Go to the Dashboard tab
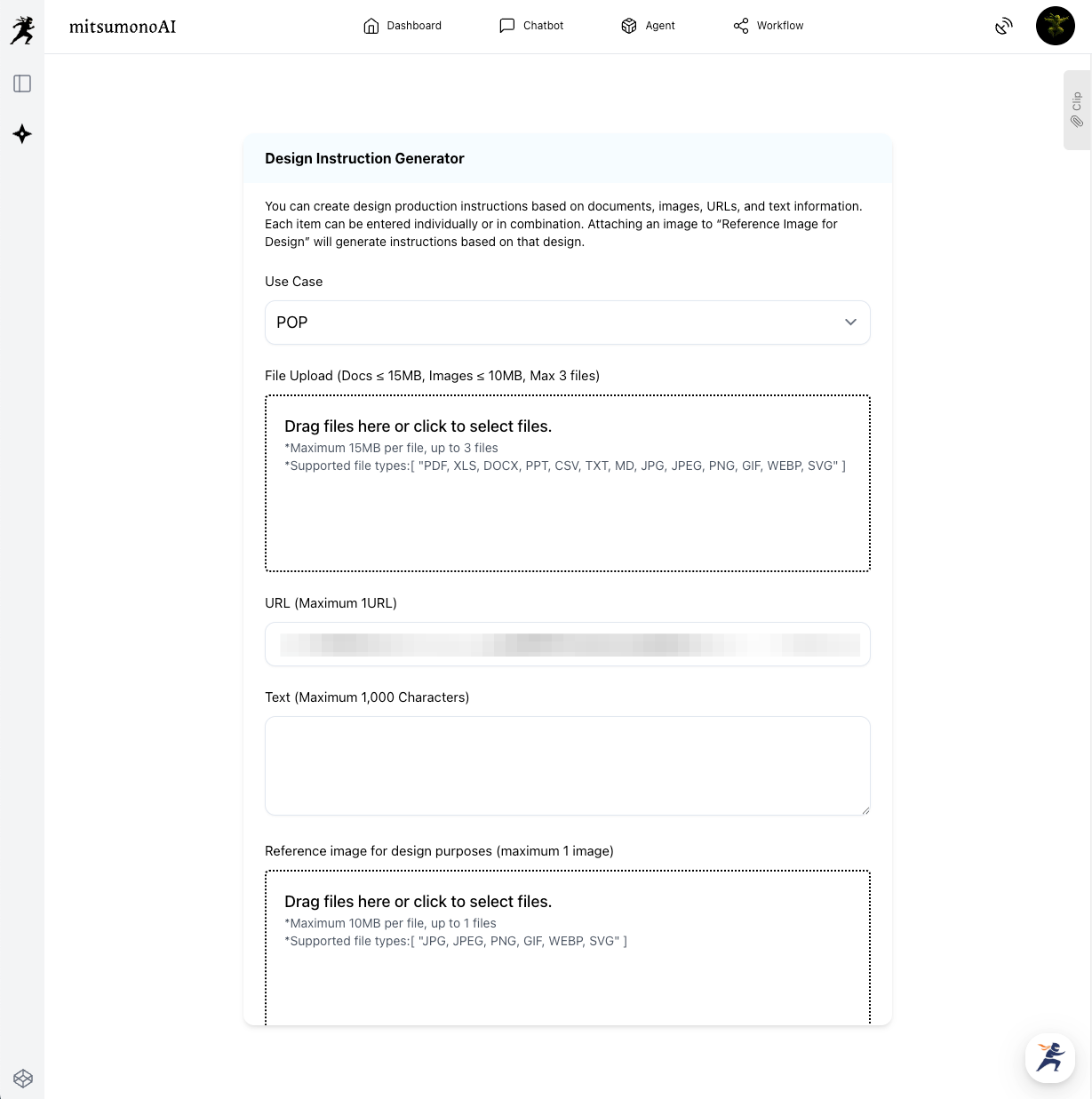 pos(403,26)
